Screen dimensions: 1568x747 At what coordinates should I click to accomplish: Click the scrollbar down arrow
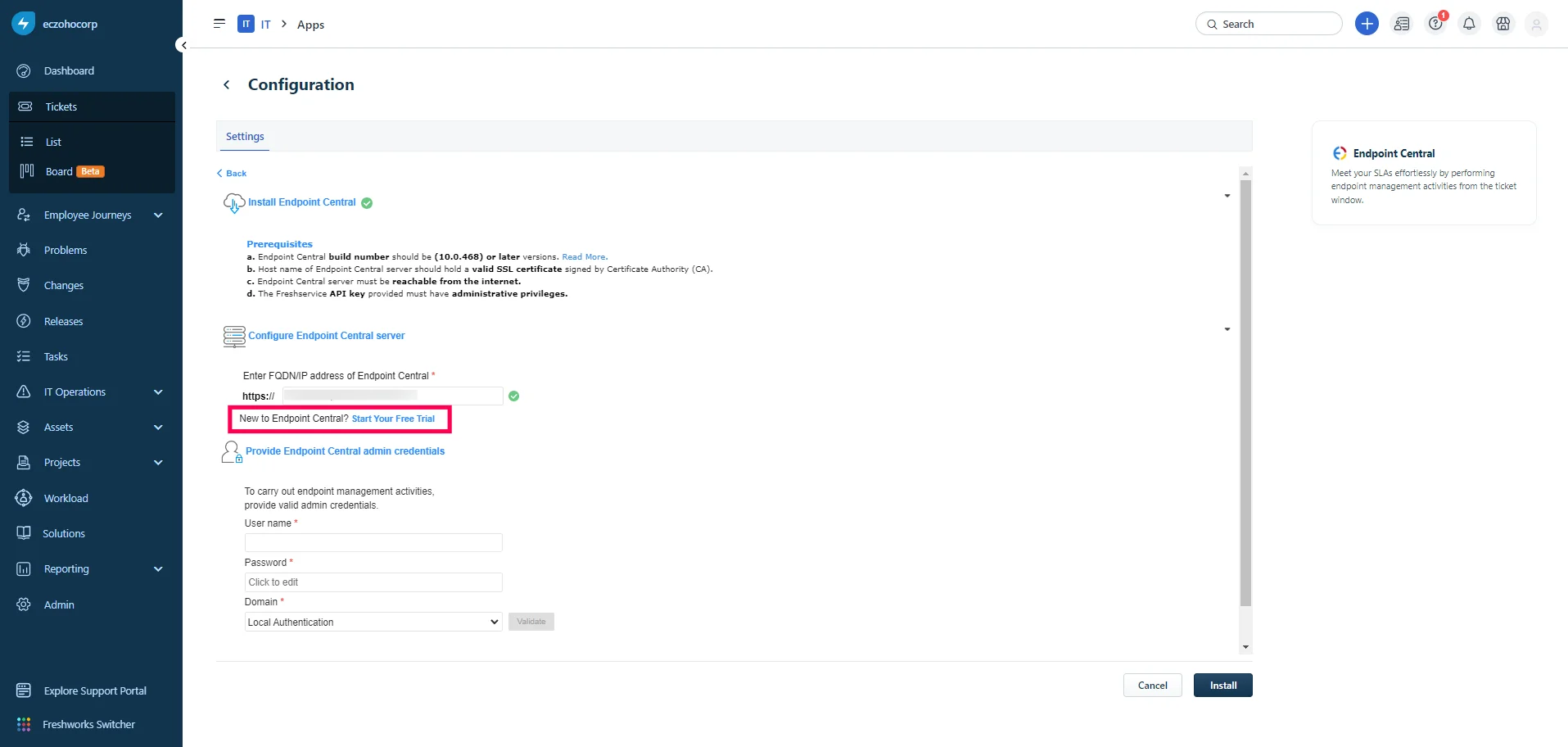point(1245,647)
